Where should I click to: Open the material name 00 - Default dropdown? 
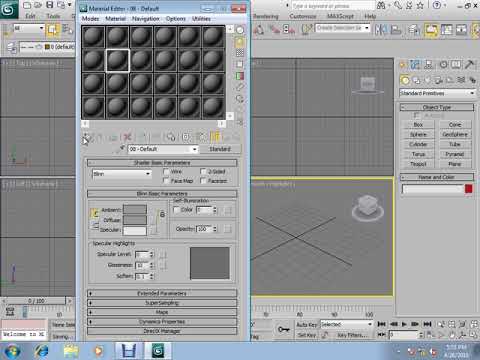163,149
